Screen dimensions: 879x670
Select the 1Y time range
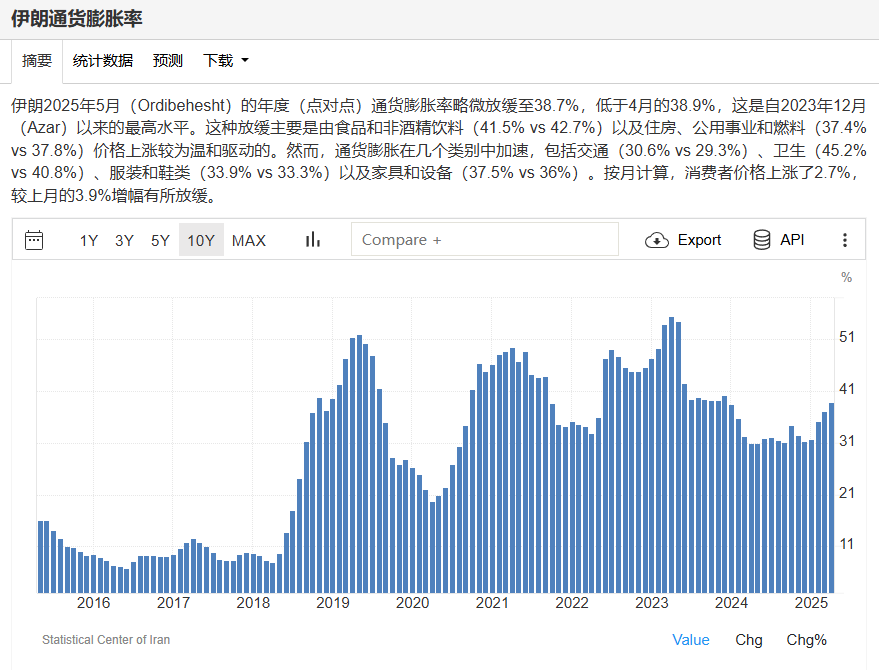pos(89,240)
